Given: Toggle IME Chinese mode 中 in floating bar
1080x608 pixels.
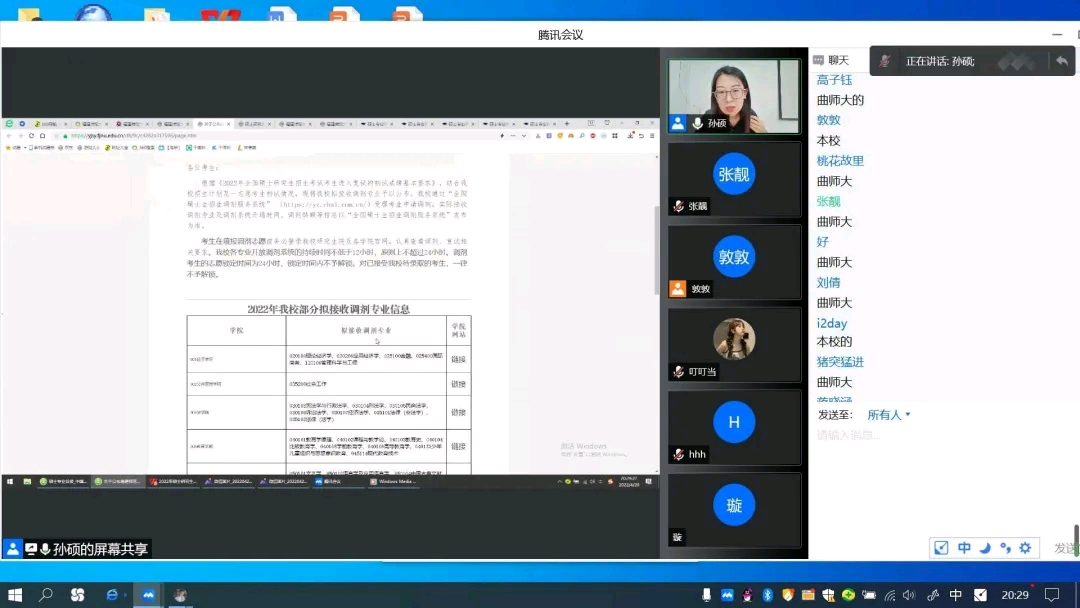Looking at the screenshot, I should coord(964,548).
